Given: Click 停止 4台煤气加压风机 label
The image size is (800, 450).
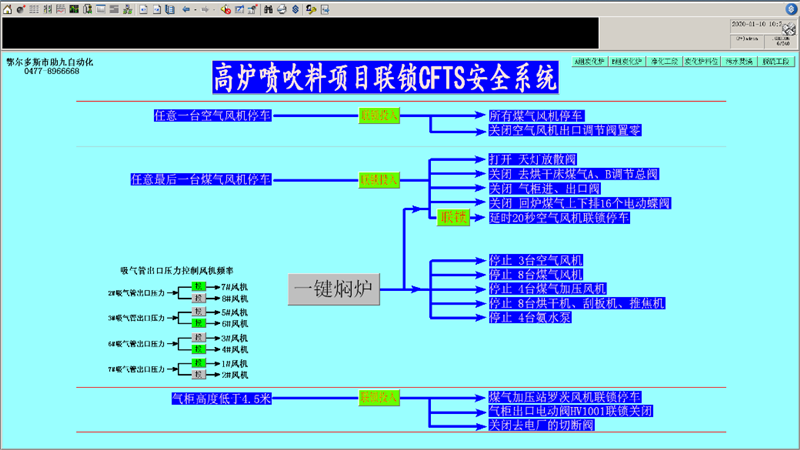Looking at the screenshot, I should pyautogui.click(x=547, y=289).
